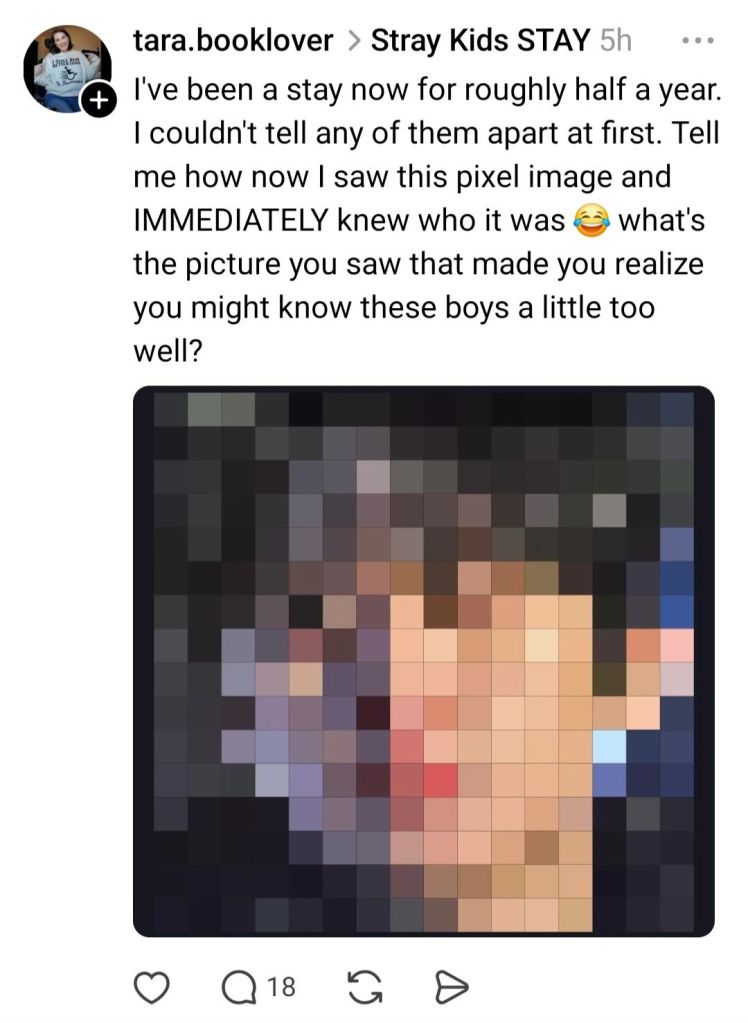Viewport: 748px width, 1023px height.
Task: Click the chevron arrow after the username
Action: (x=352, y=41)
